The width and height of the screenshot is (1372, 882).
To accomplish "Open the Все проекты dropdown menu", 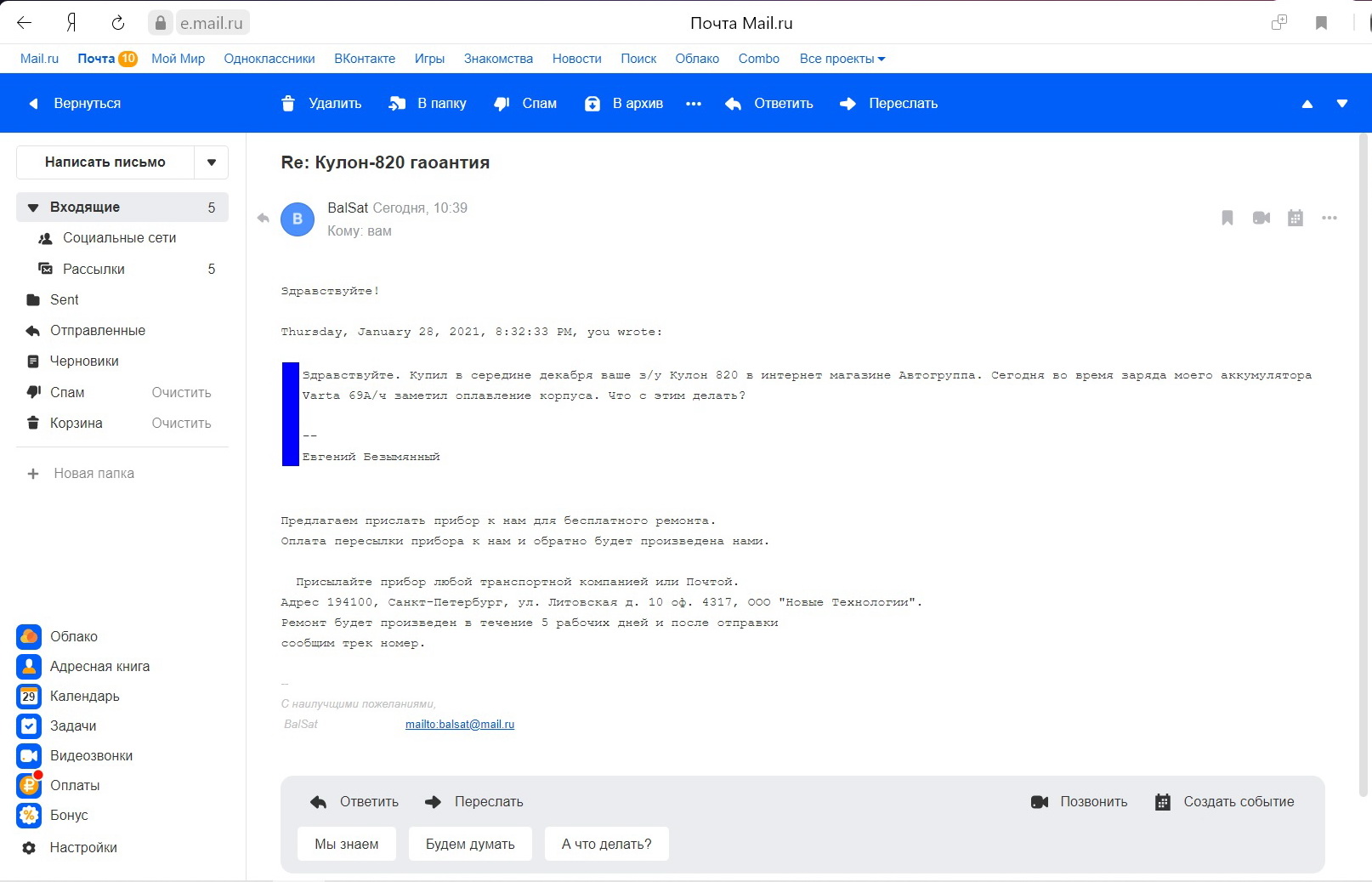I will click(x=842, y=59).
